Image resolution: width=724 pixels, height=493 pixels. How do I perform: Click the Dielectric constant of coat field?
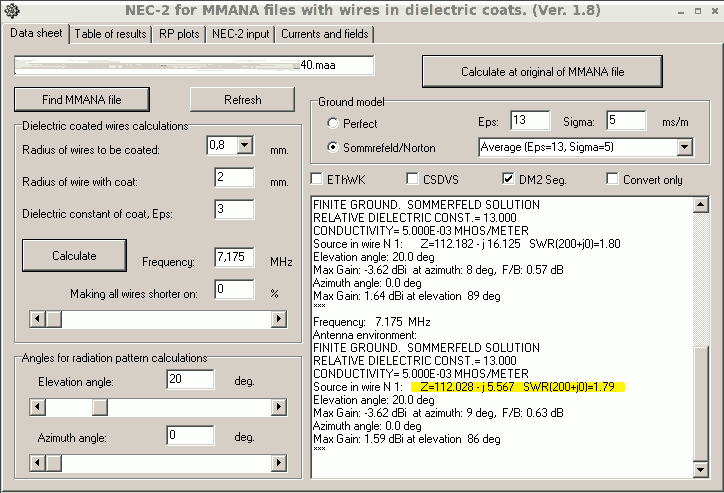coord(235,209)
